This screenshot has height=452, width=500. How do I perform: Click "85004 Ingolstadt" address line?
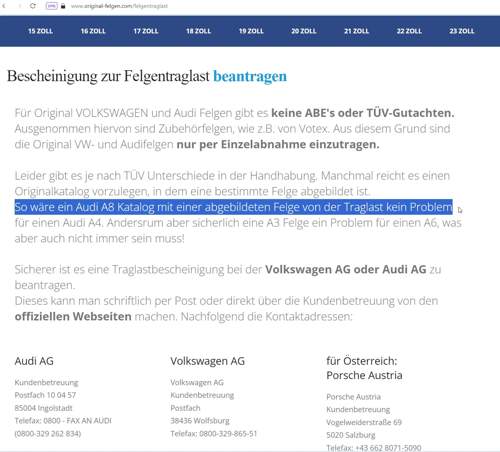[x=43, y=408]
